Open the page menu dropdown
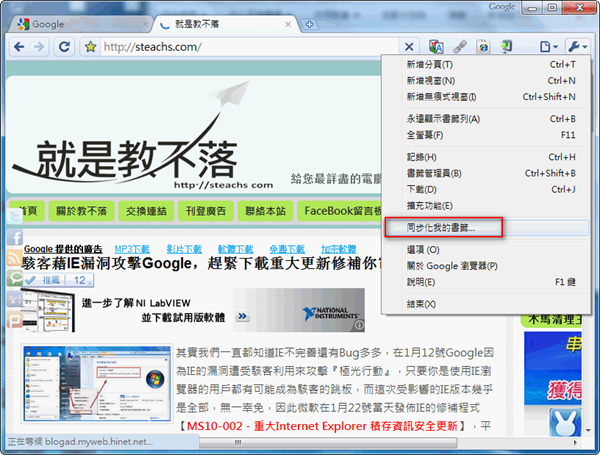Screen dimensions: 600x455 pyautogui.click(x=548, y=47)
